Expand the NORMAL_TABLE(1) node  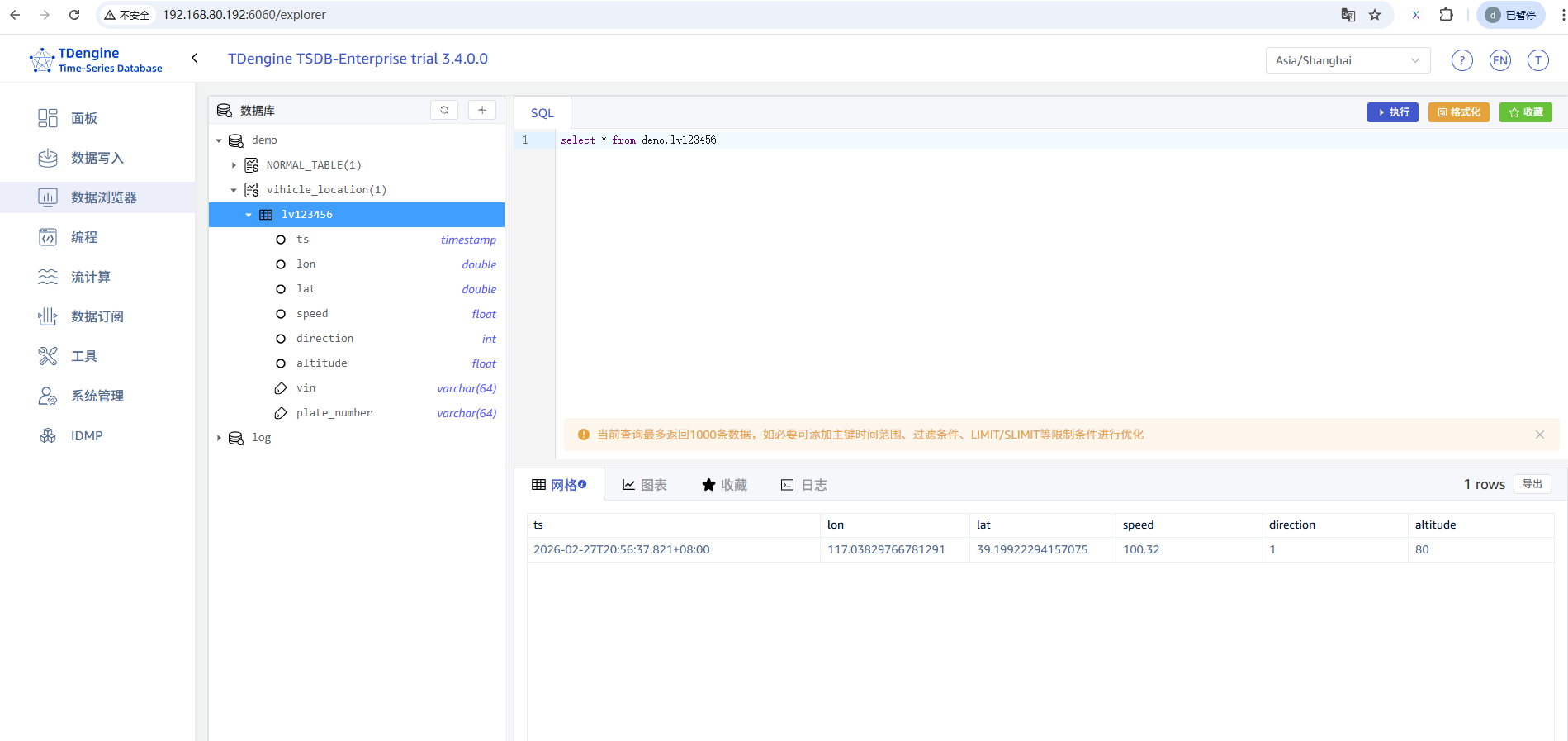point(234,165)
